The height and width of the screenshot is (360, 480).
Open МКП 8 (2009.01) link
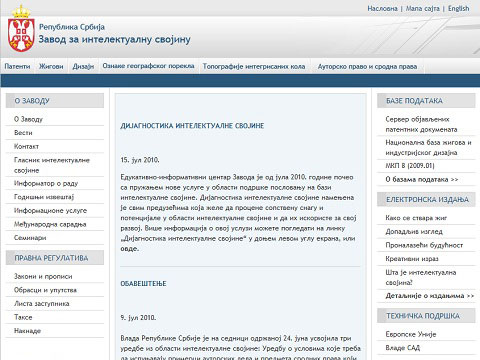[410, 166]
